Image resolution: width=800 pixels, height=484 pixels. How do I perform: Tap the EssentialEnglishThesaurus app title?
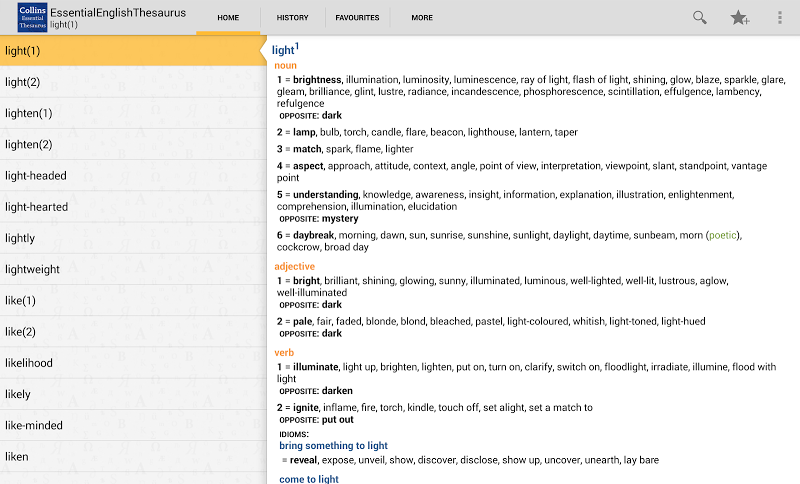point(118,13)
